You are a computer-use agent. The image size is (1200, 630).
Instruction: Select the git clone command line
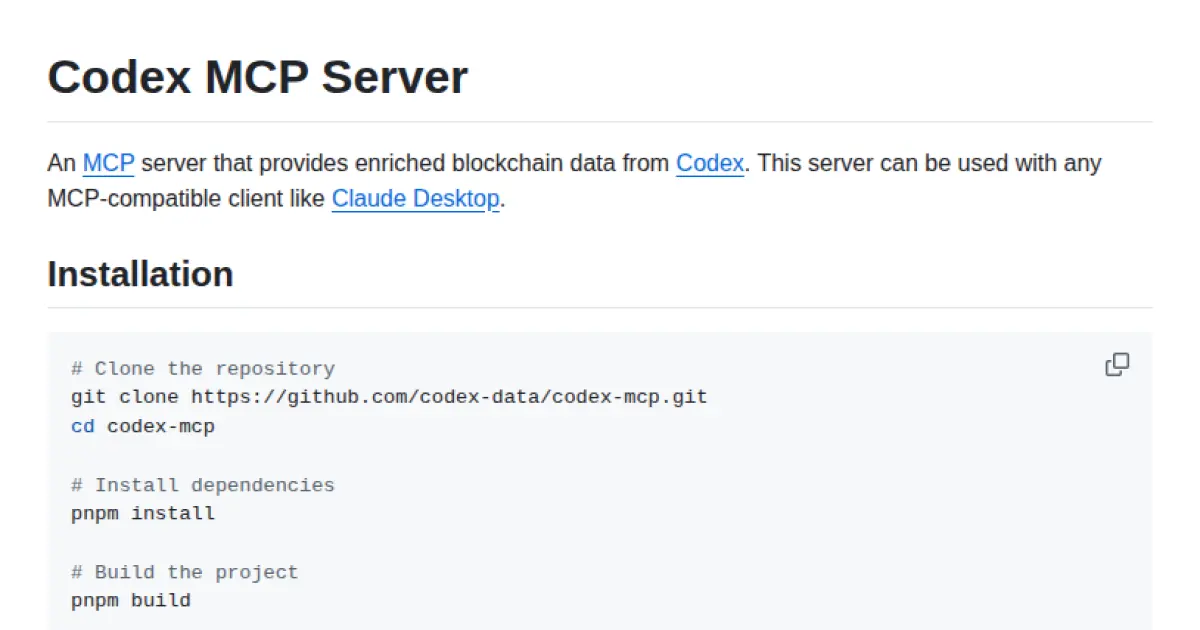coord(388,397)
